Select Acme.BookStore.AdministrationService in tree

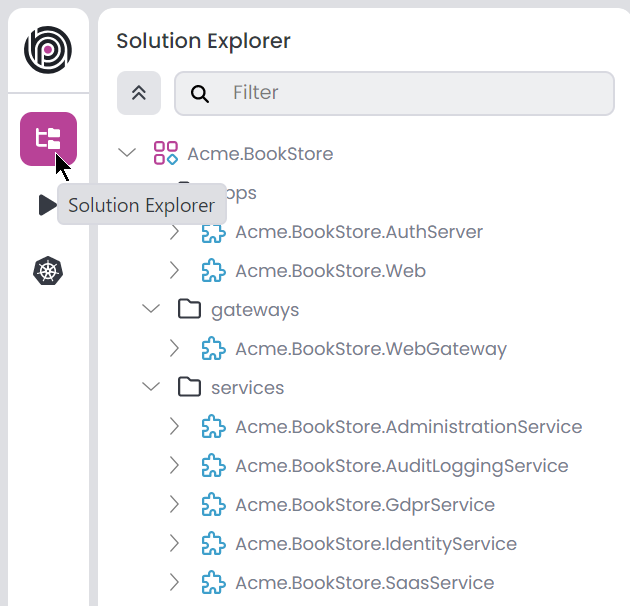pos(408,427)
